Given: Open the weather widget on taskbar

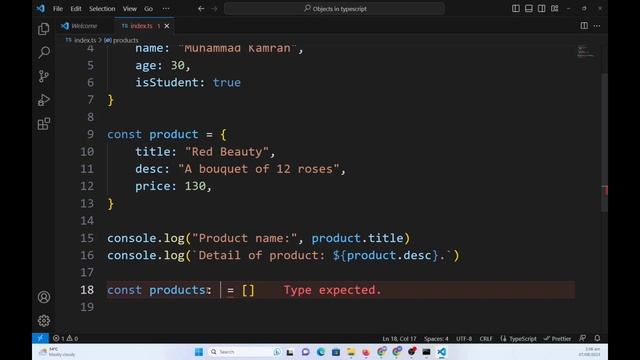Looking at the screenshot, I should 57,352.
